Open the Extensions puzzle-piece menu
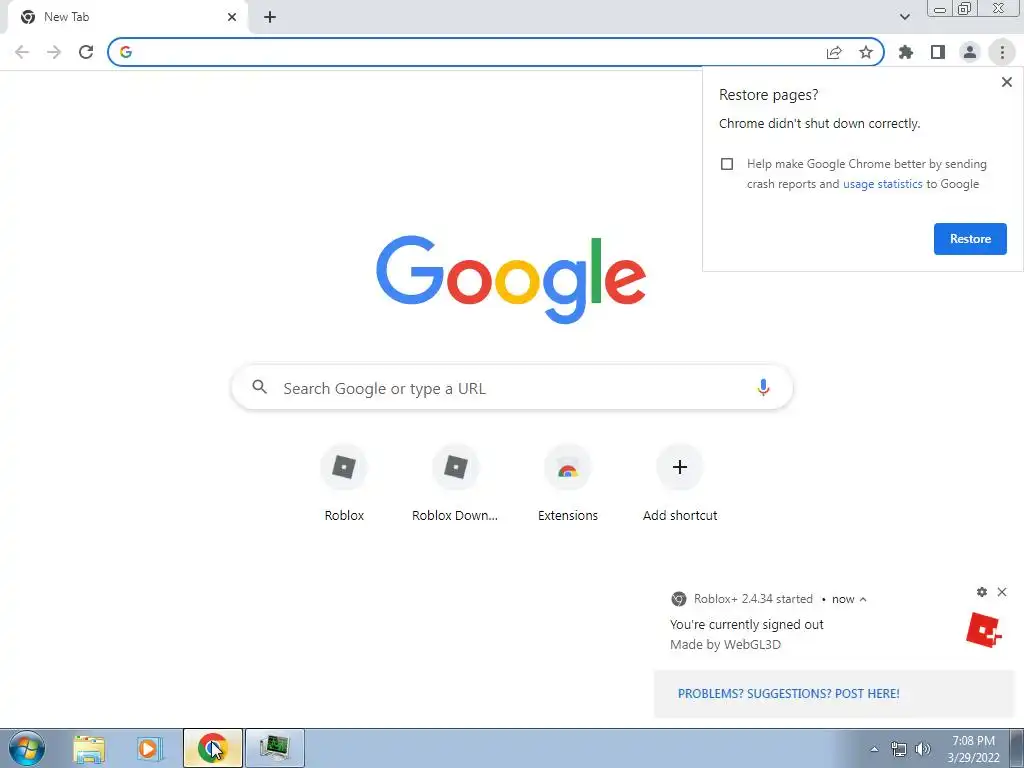1024x768 pixels. click(x=906, y=52)
